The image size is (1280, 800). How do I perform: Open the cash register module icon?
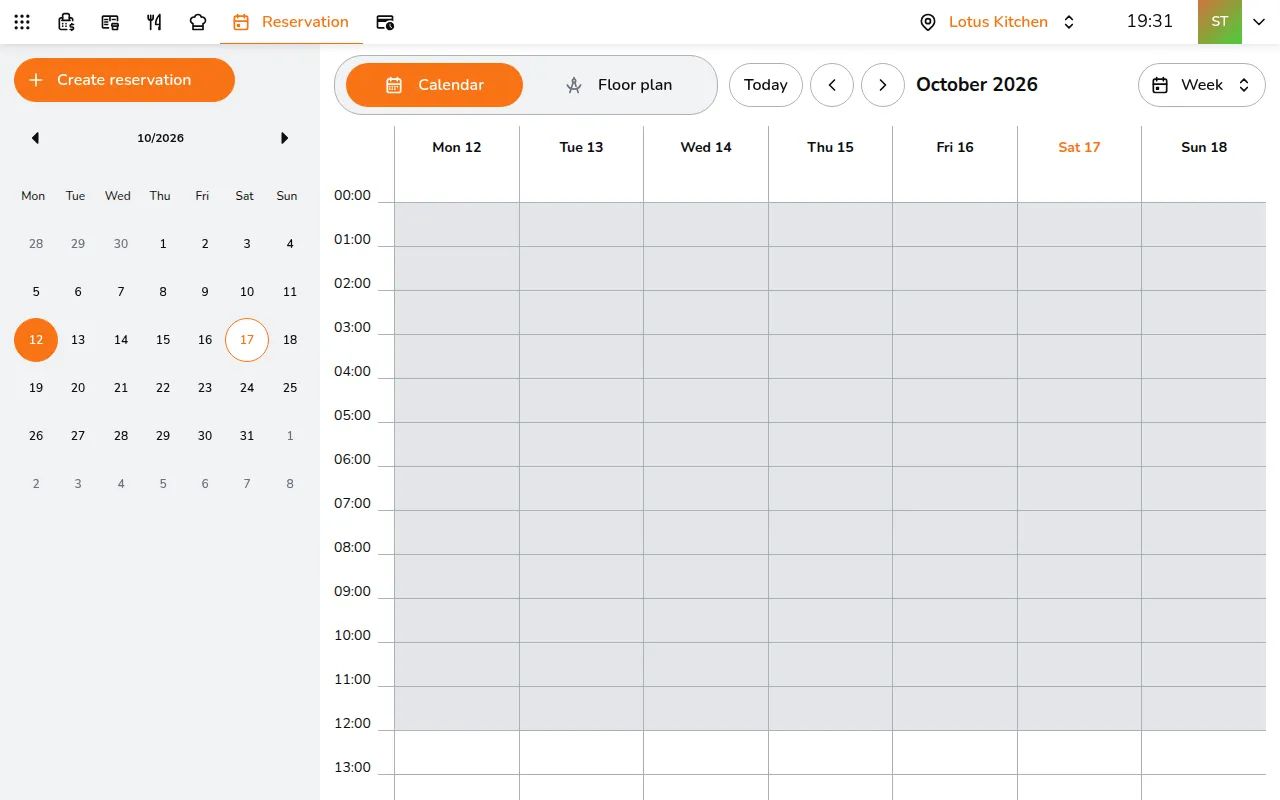[x=66, y=22]
